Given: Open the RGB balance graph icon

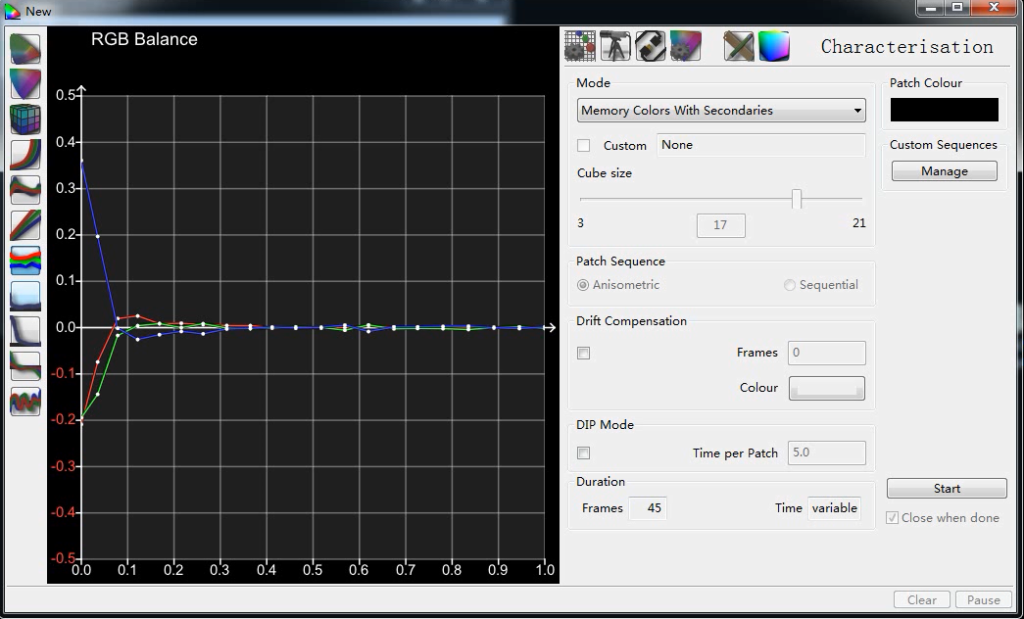Looking at the screenshot, I should 25,190.
